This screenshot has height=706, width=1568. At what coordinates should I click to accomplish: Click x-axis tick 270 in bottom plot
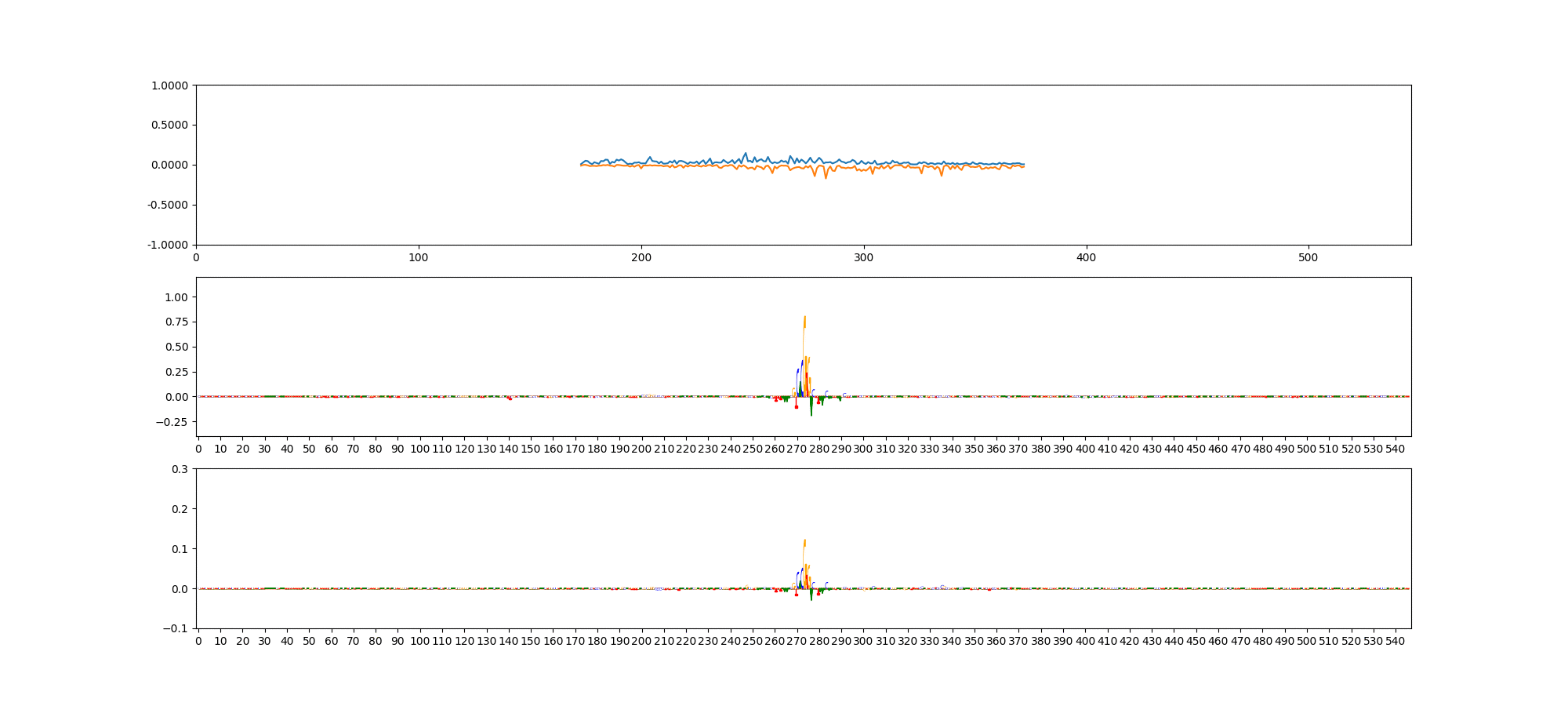pyautogui.click(x=797, y=641)
